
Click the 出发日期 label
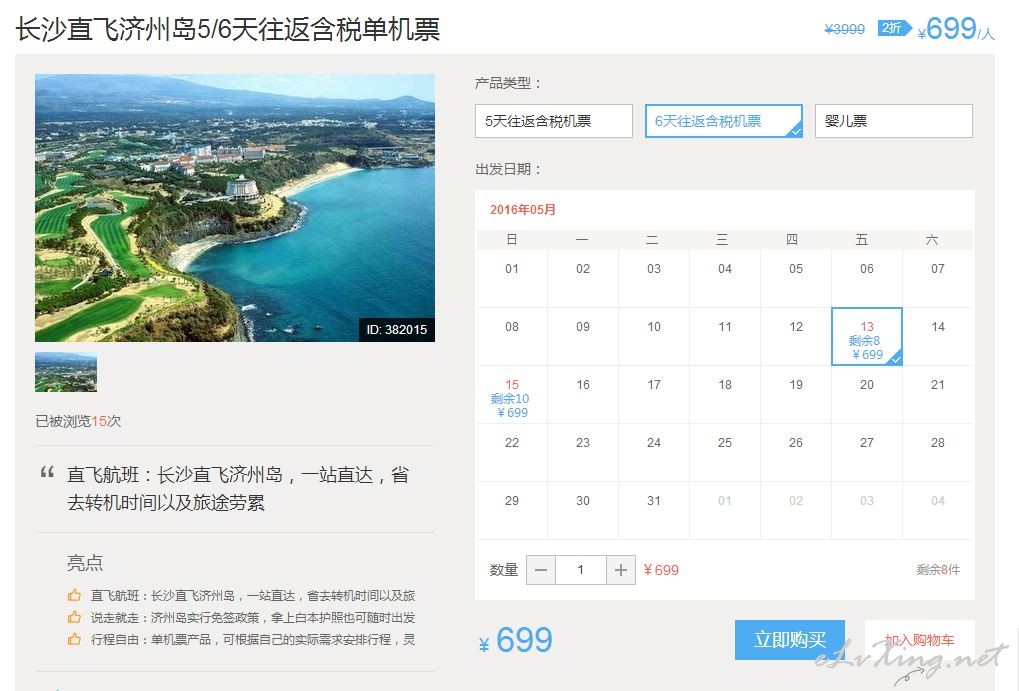click(508, 169)
